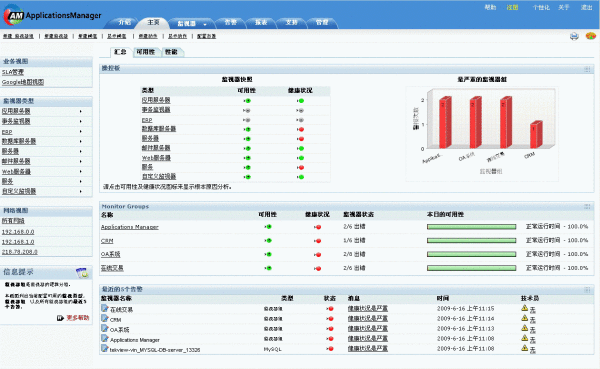Expand 数据库服务器 submenu arrow in sidebar
The image size is (600, 369).
(x=81, y=142)
